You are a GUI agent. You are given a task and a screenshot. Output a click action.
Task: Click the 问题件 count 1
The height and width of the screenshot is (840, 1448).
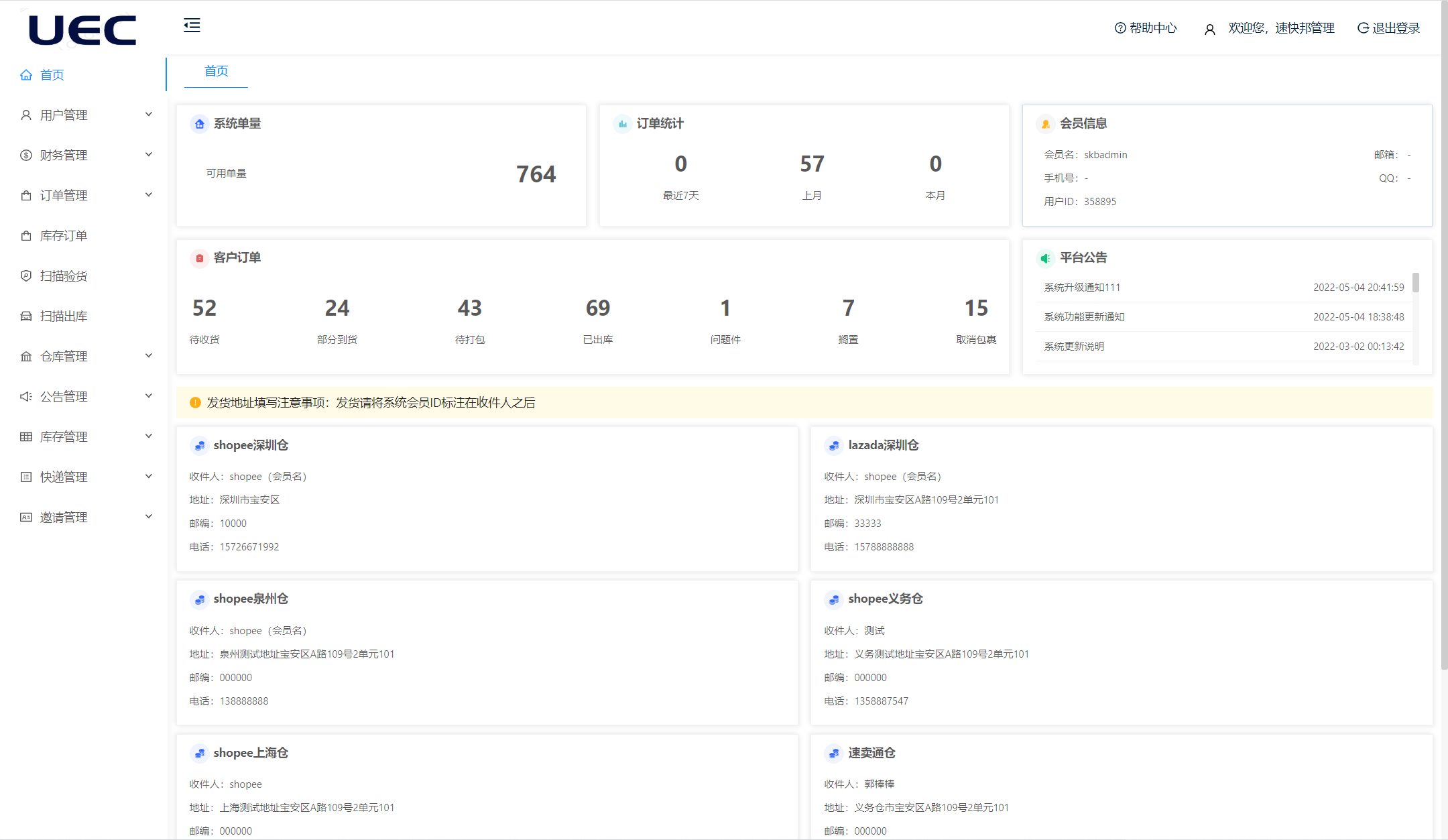725,308
